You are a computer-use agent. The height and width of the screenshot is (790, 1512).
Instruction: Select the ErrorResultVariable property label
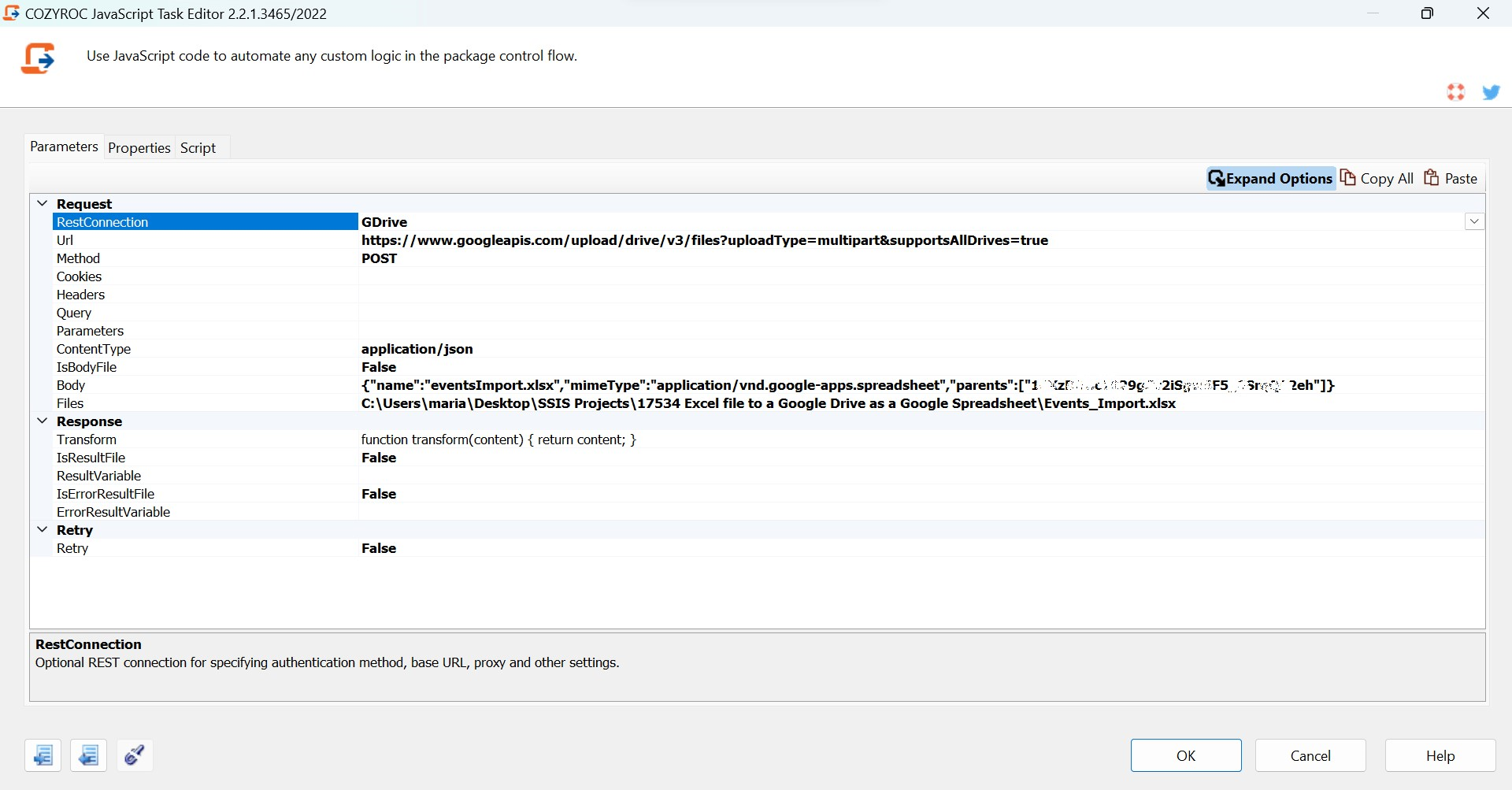(113, 512)
